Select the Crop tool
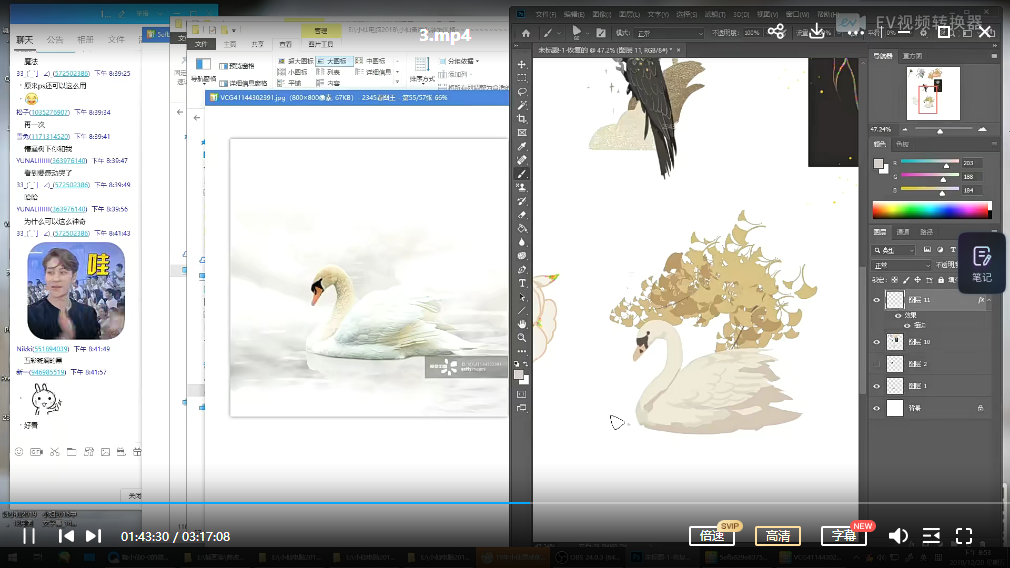Viewport: 1010px width, 568px height. pos(522,119)
